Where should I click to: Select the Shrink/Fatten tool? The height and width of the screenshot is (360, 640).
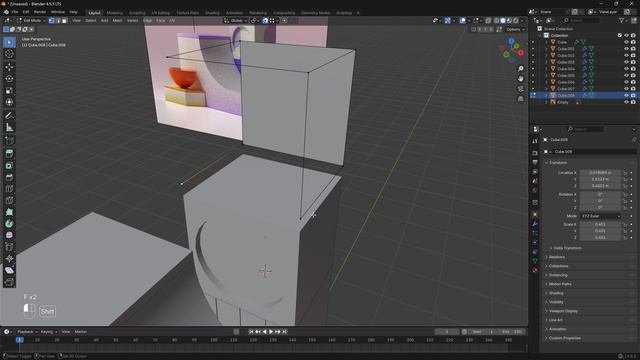pyautogui.click(x=9, y=258)
